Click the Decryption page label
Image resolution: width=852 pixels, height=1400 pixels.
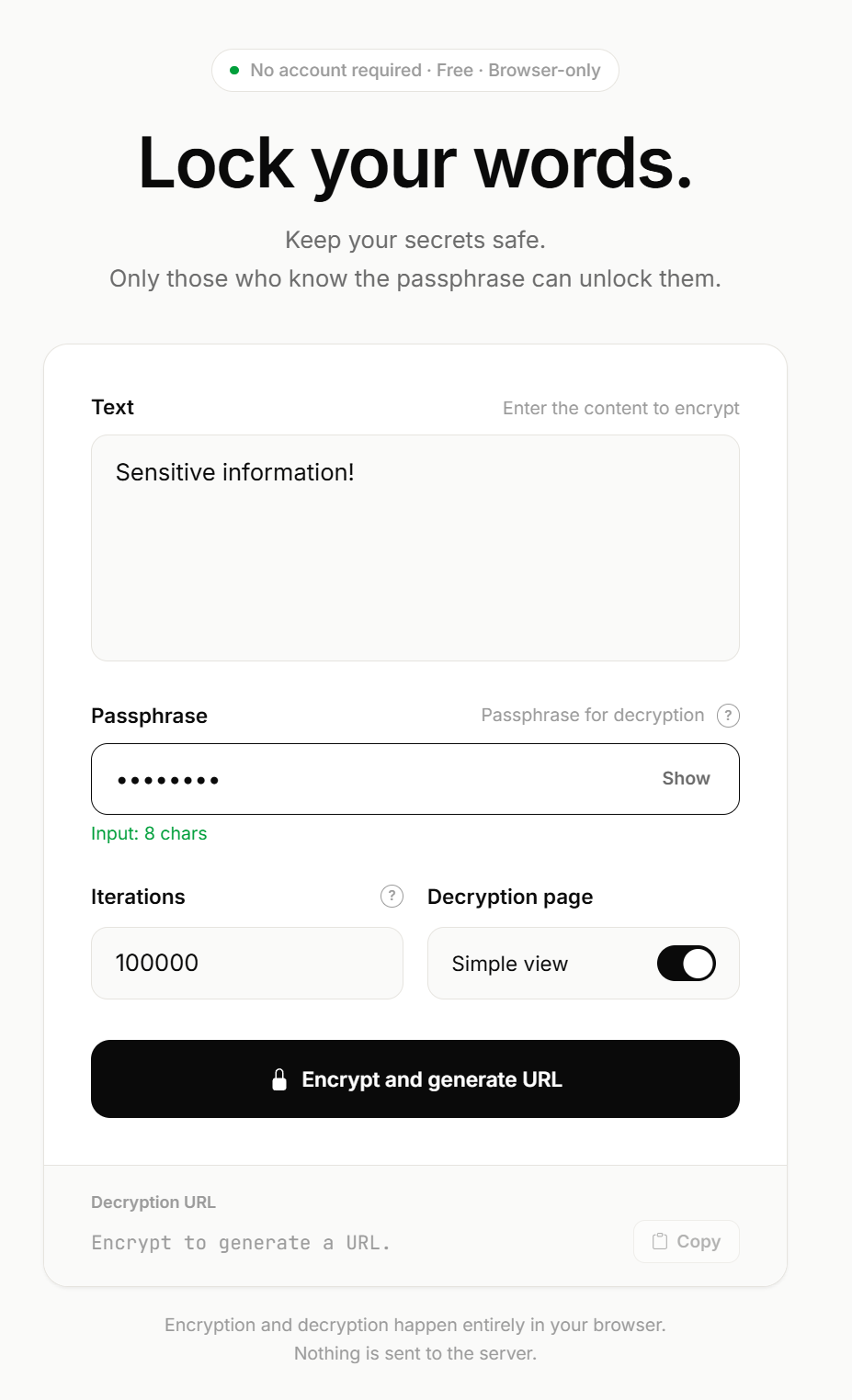coord(510,897)
